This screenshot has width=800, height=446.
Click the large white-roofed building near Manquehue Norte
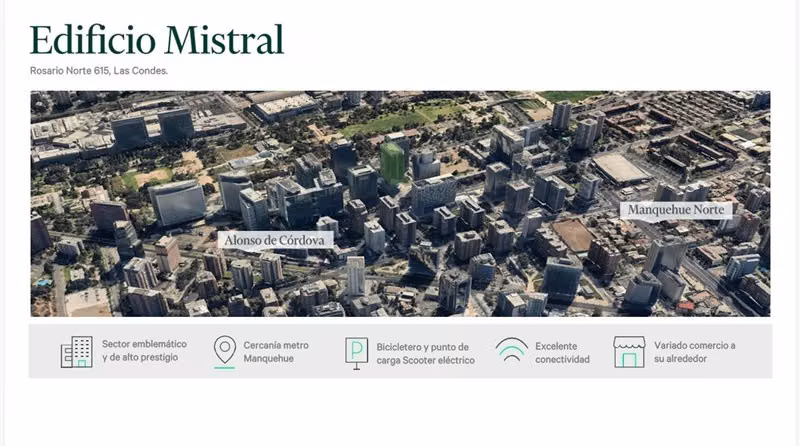pos(620,168)
